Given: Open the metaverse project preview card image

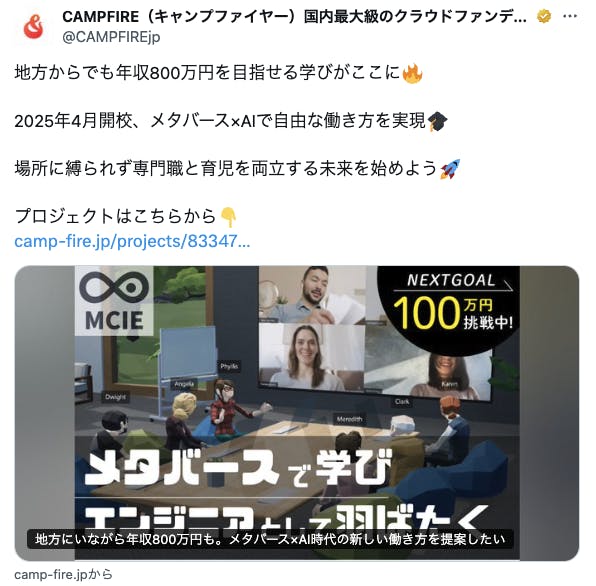Looking at the screenshot, I should (x=297, y=413).
